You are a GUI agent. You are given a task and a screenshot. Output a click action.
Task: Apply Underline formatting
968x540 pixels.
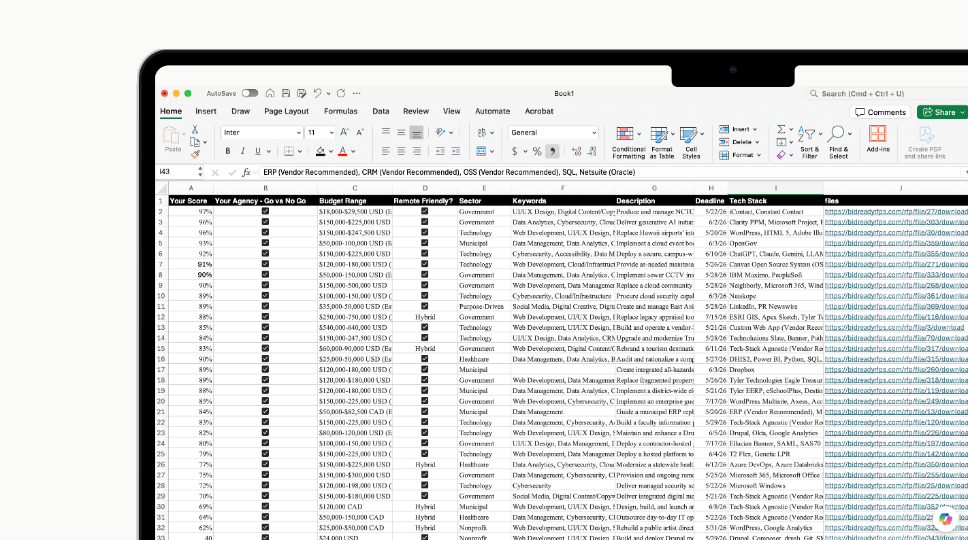point(257,151)
